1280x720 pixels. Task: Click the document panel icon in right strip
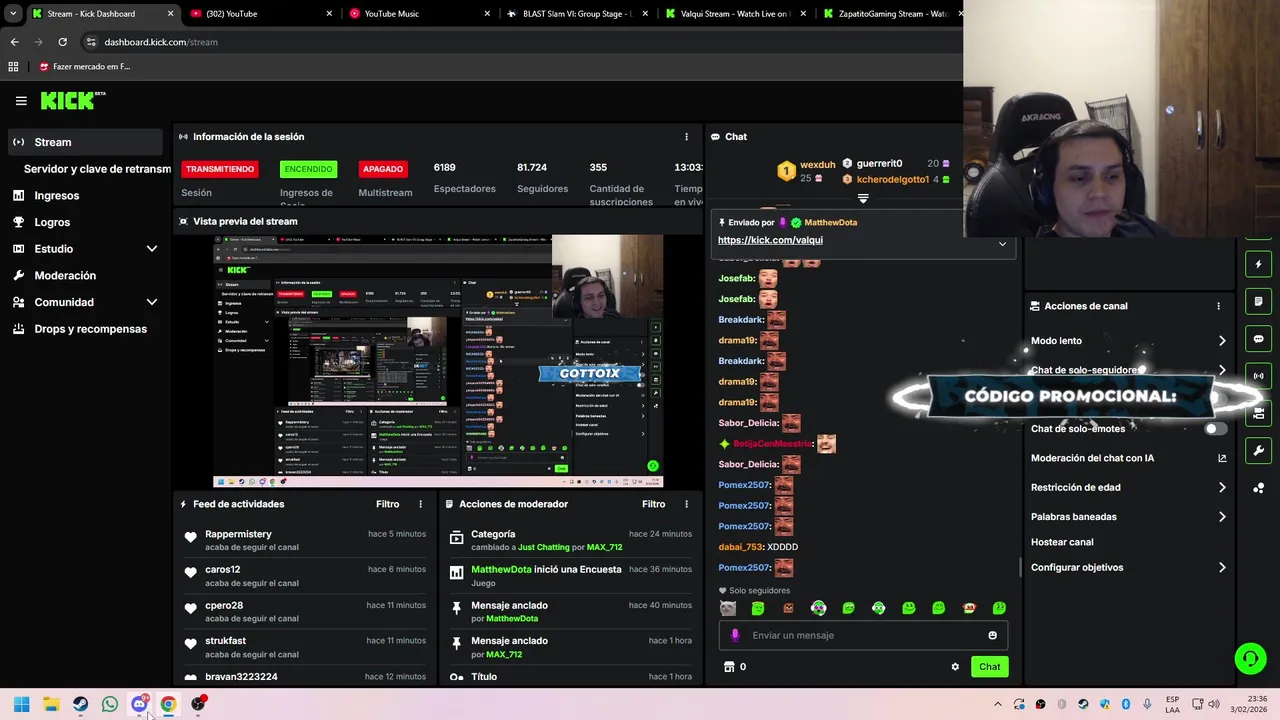pyautogui.click(x=1258, y=301)
